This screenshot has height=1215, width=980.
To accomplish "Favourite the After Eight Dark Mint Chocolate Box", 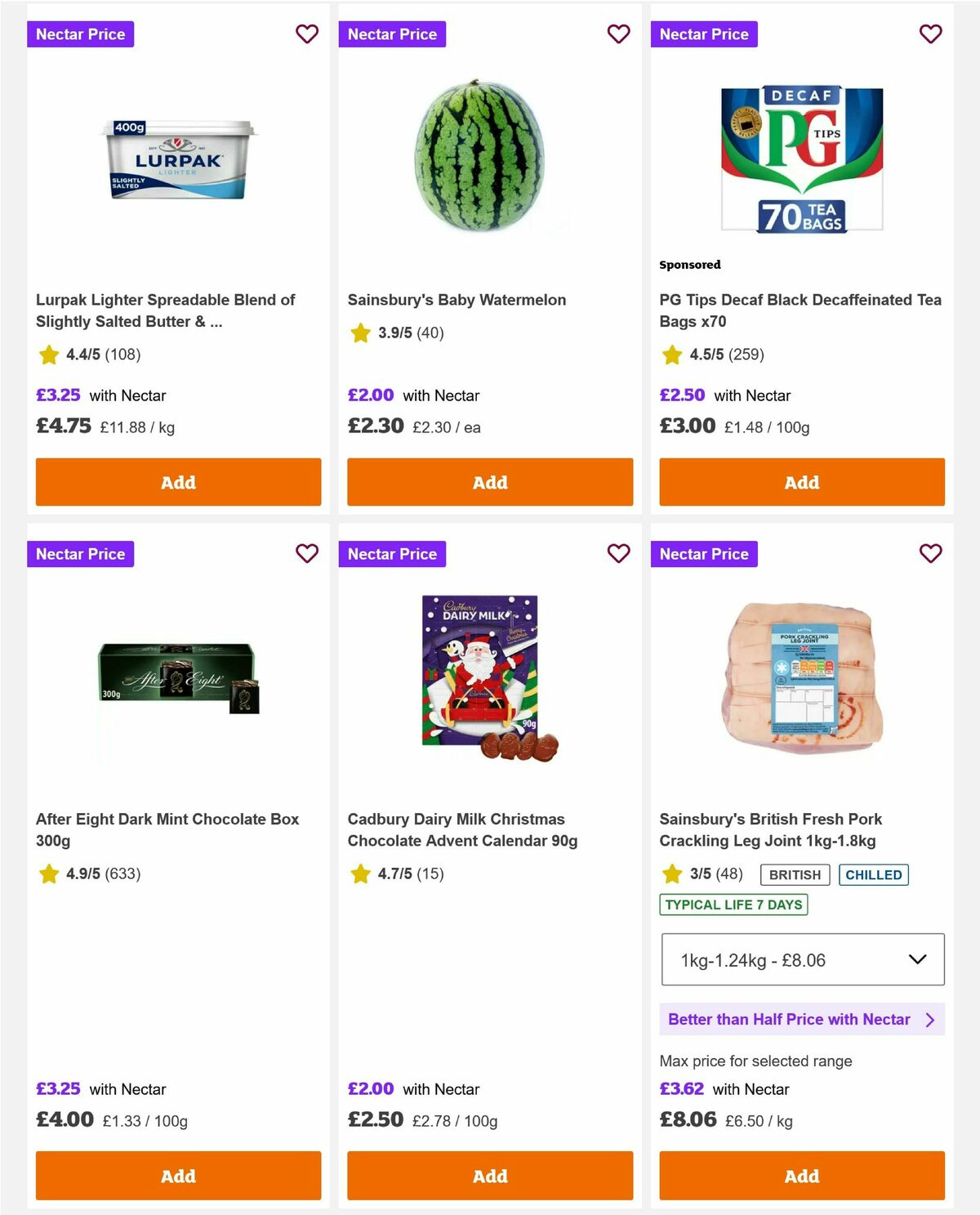I will click(307, 554).
